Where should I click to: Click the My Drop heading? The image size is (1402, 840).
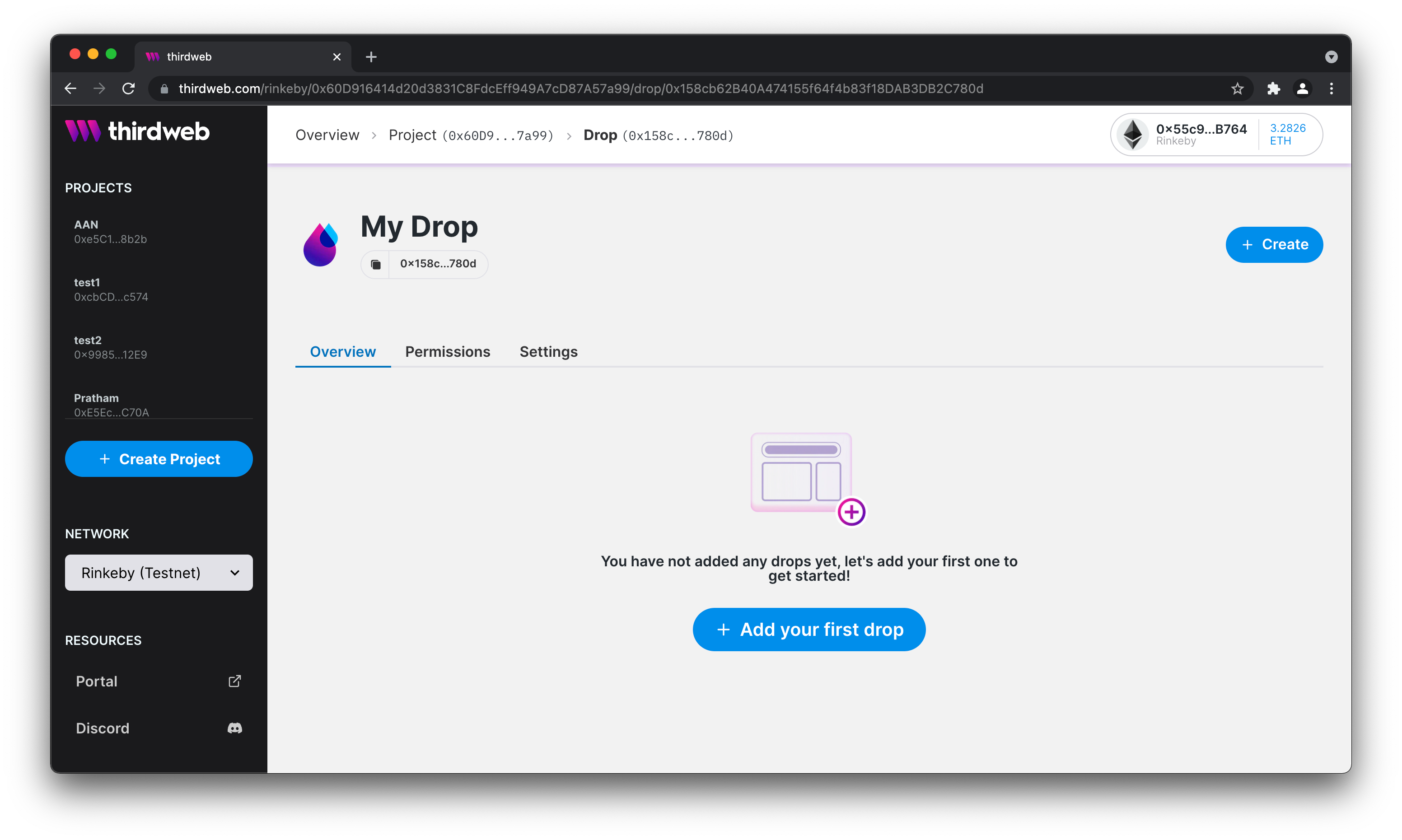click(x=419, y=226)
